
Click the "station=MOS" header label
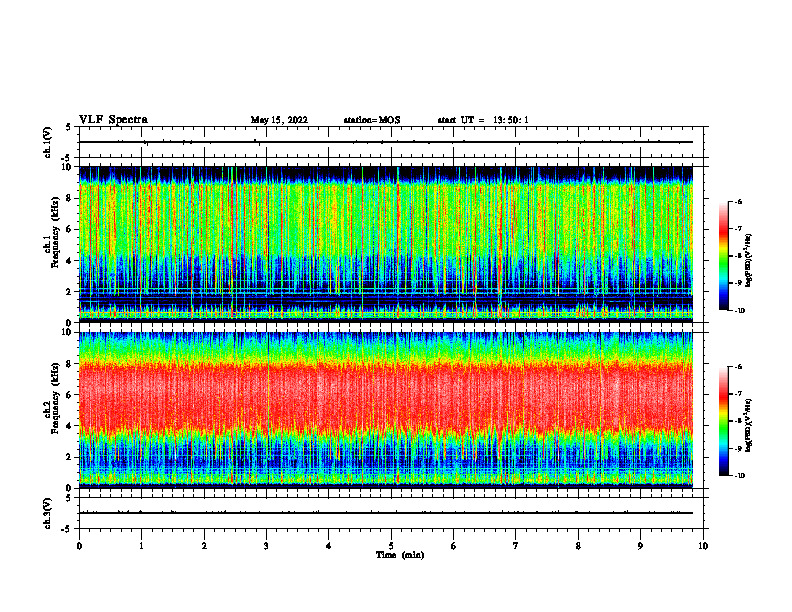pos(372,120)
